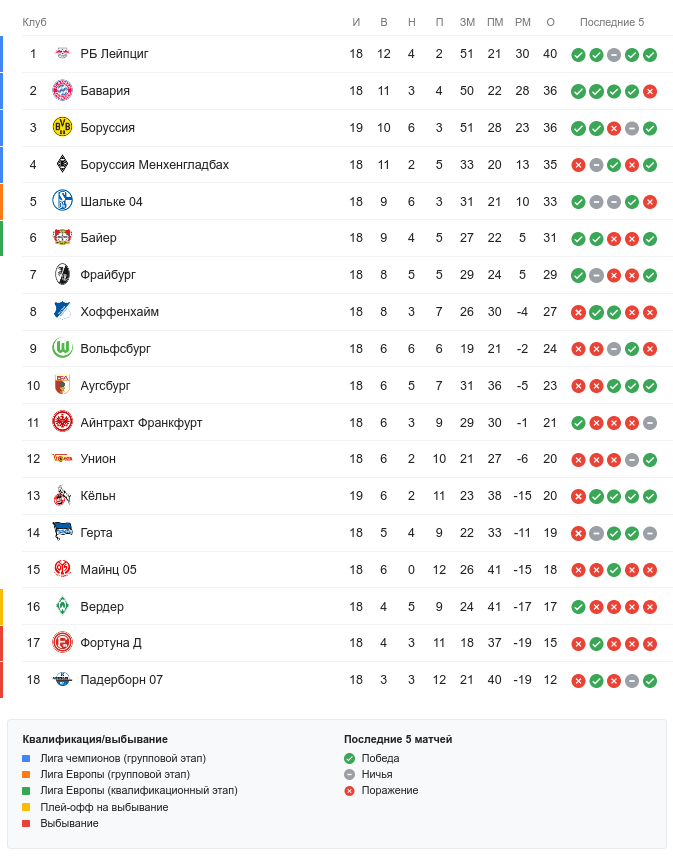Click the RB Leipzig club logo

pyautogui.click(x=62, y=54)
